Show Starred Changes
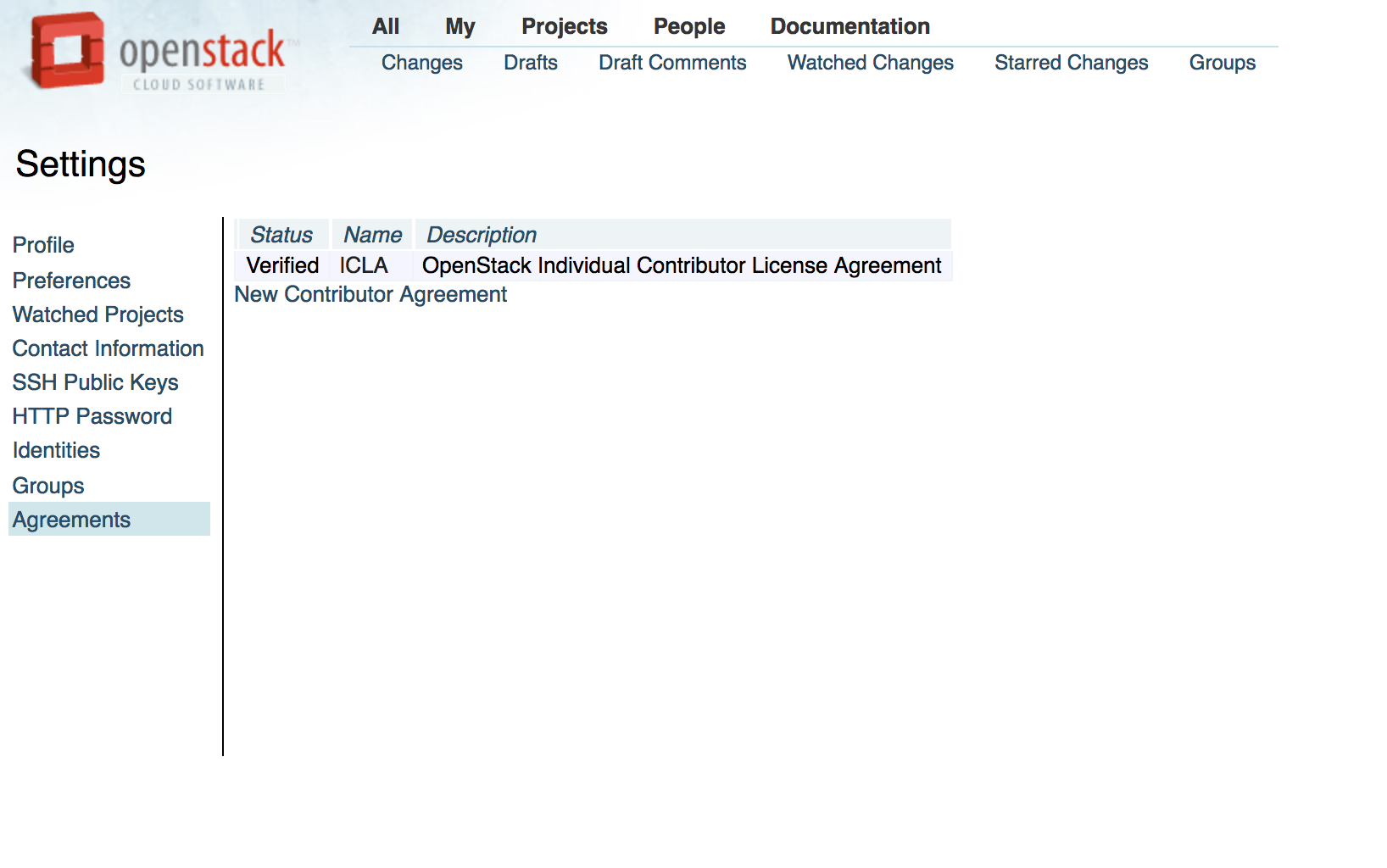 (x=1072, y=63)
